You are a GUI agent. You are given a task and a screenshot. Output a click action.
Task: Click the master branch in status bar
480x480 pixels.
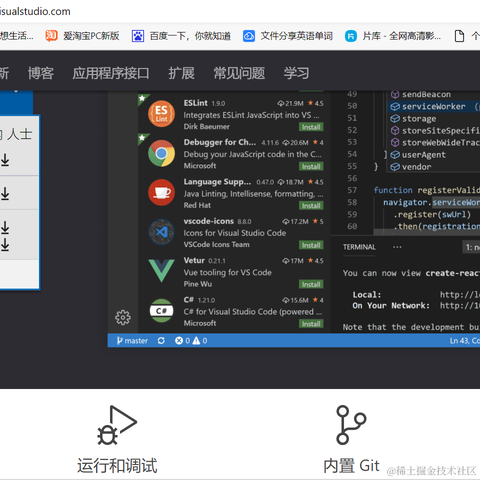132,340
